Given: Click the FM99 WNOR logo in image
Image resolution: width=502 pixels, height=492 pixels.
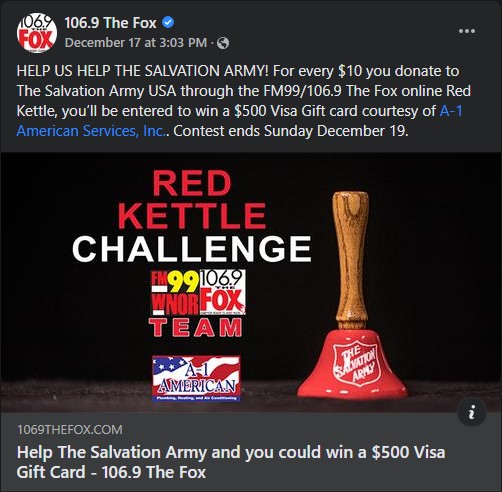Looking at the screenshot, I should point(175,292).
